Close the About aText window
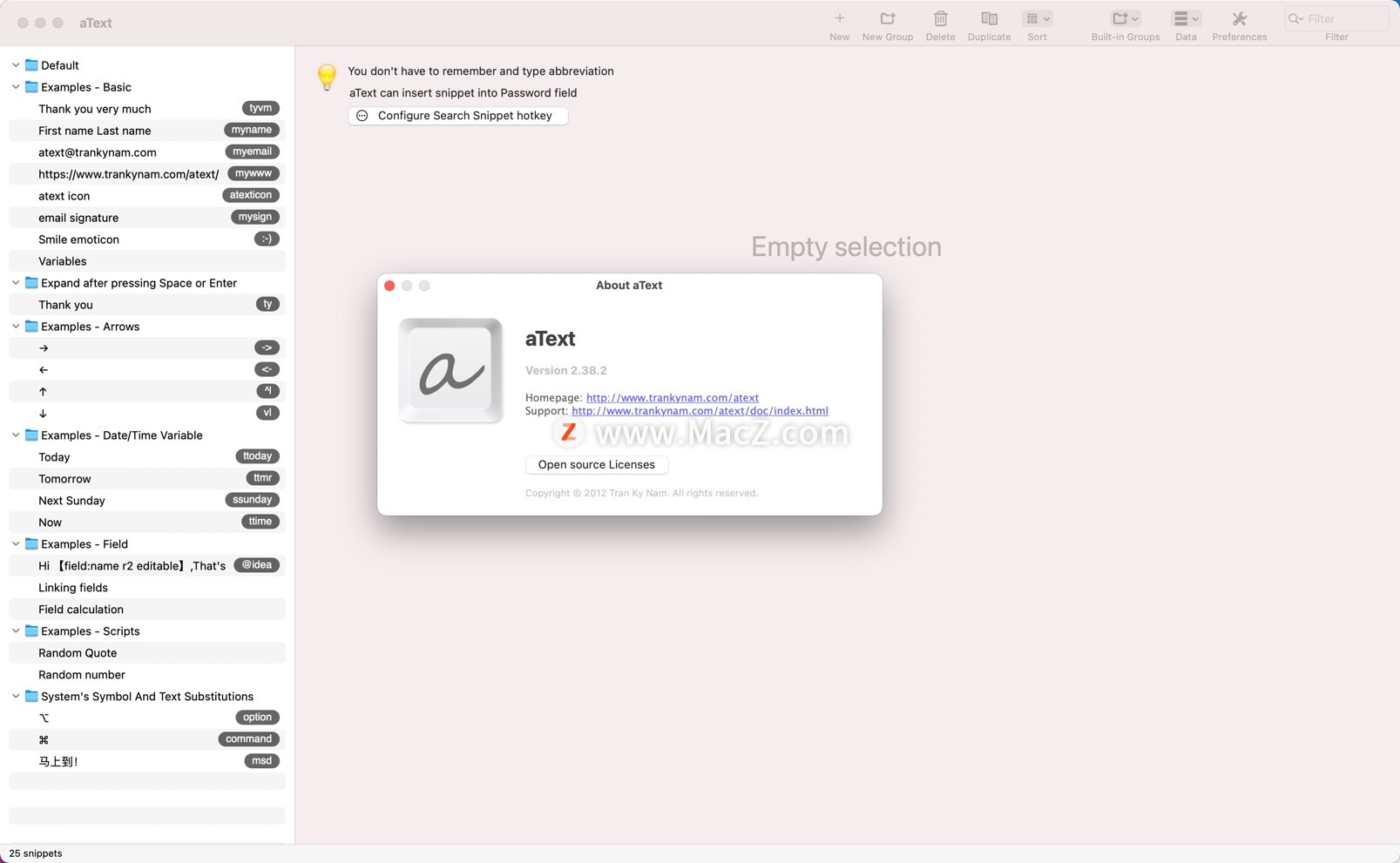 pyautogui.click(x=389, y=286)
